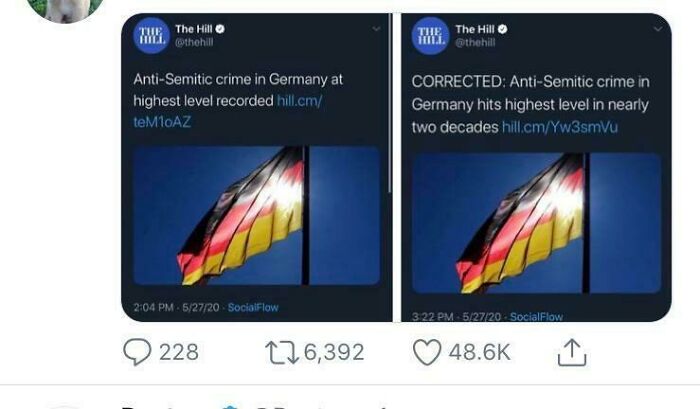Click the 48.6K likes count
The width and height of the screenshot is (700, 409).
coord(477,352)
